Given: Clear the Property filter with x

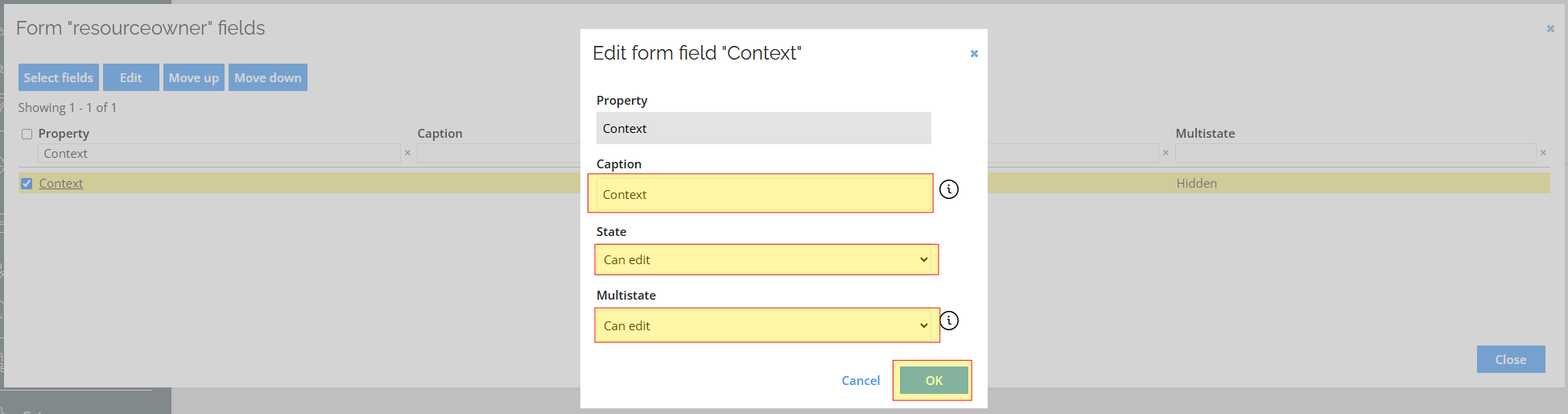Looking at the screenshot, I should pos(407,153).
